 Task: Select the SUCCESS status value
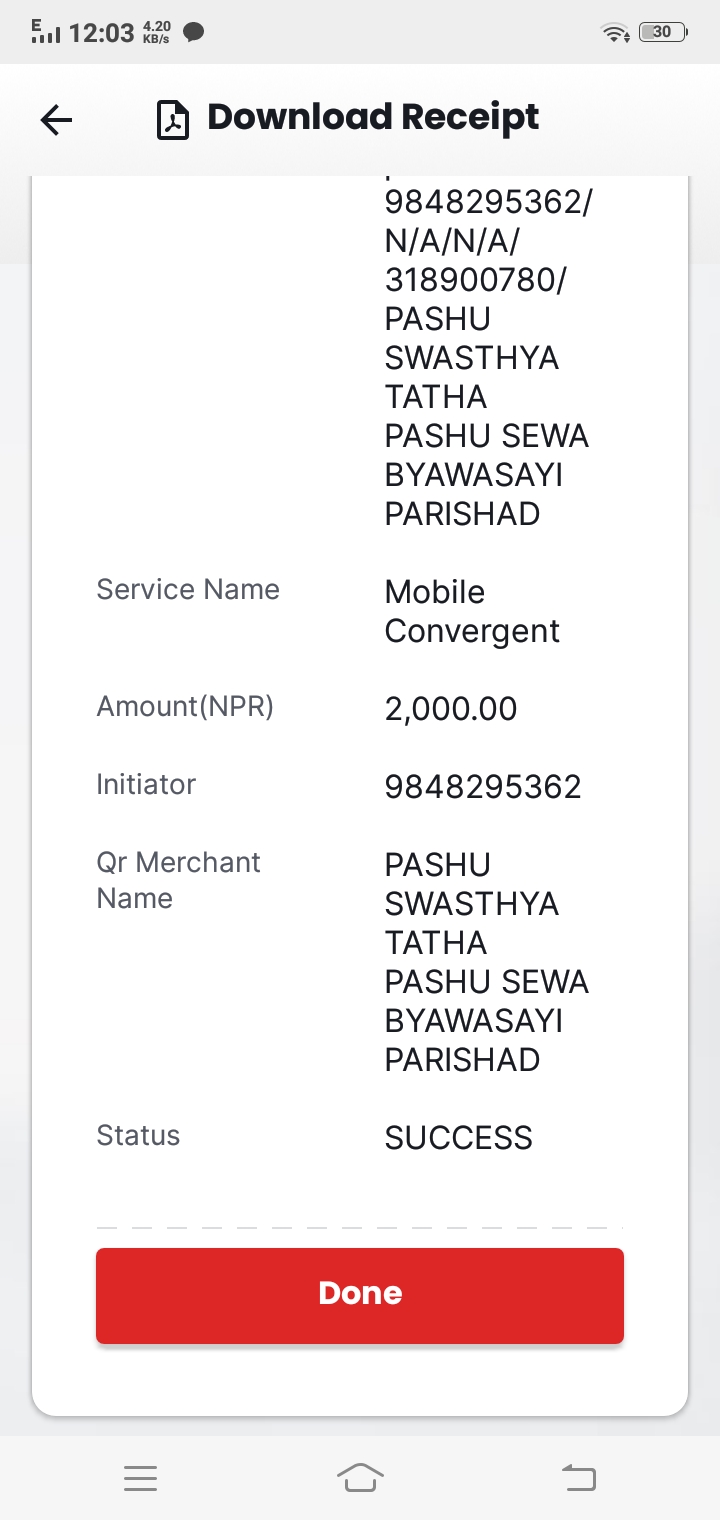[x=458, y=1138]
